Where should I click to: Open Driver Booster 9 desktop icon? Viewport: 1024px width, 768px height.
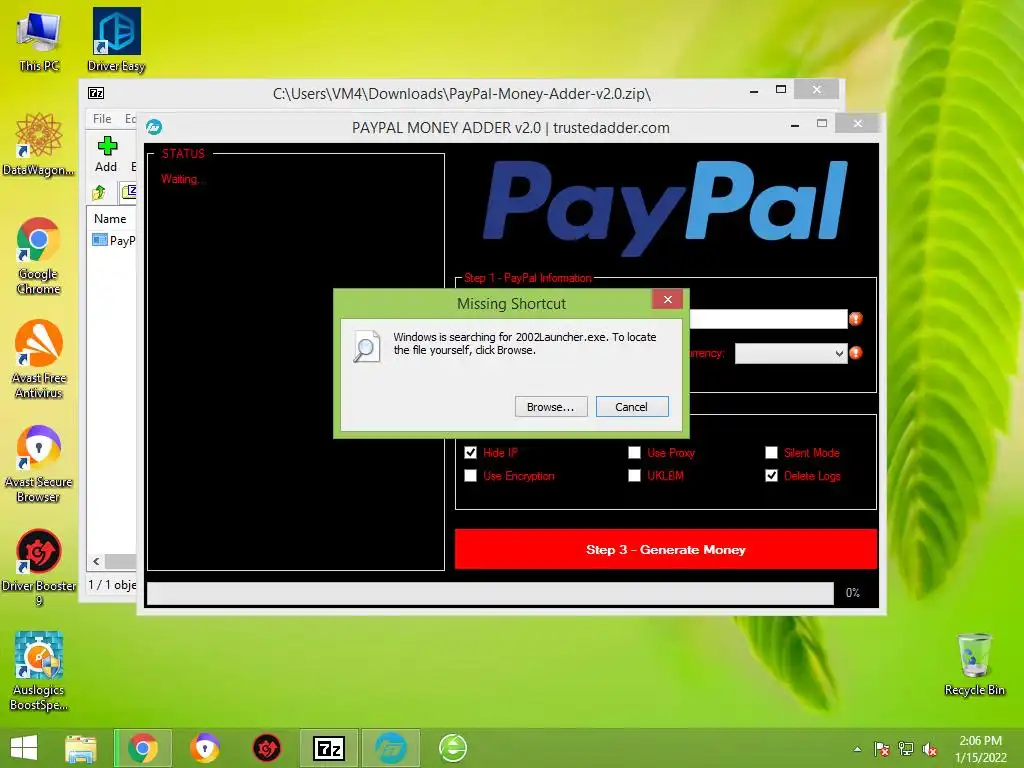39,567
